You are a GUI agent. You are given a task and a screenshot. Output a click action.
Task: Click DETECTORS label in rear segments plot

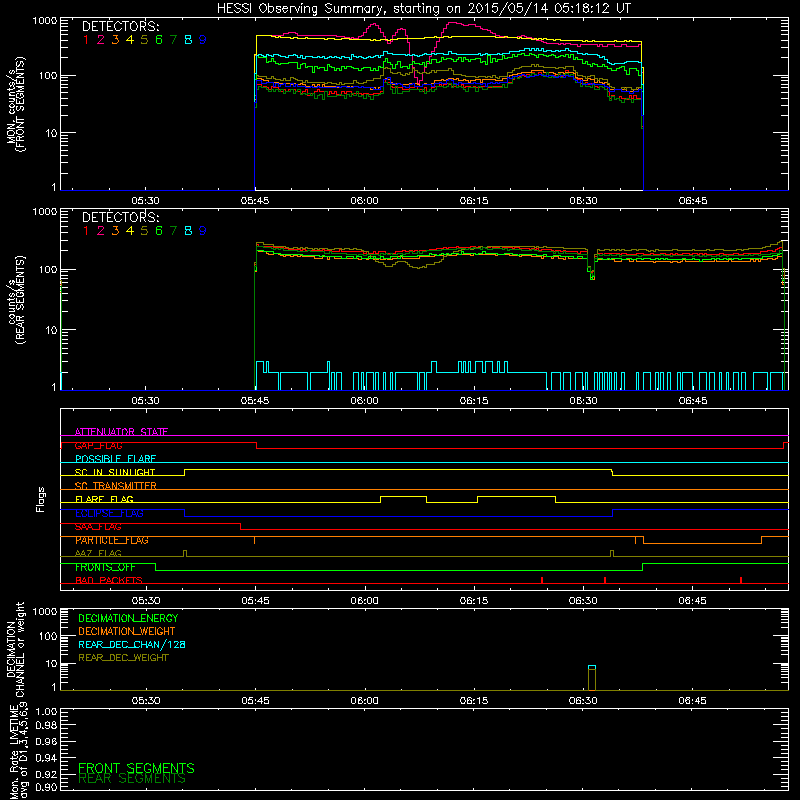tap(120, 217)
